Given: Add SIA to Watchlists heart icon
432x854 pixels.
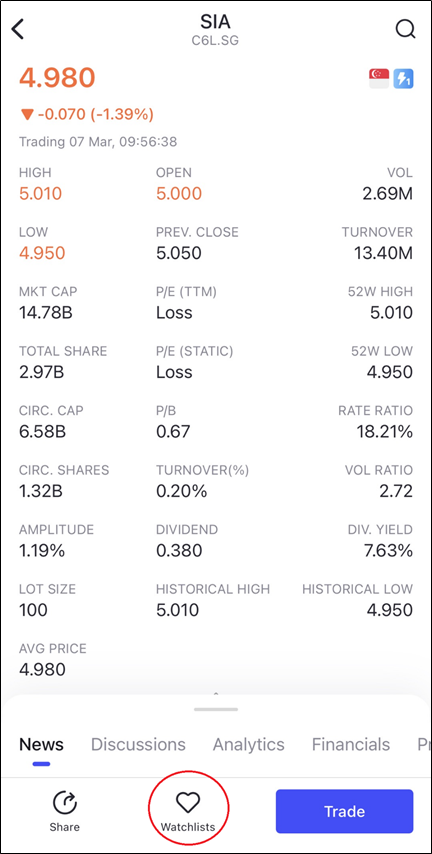Looking at the screenshot, I should (x=188, y=803).
